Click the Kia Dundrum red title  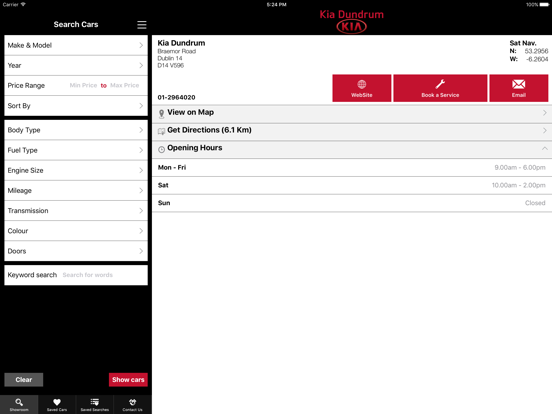[351, 14]
